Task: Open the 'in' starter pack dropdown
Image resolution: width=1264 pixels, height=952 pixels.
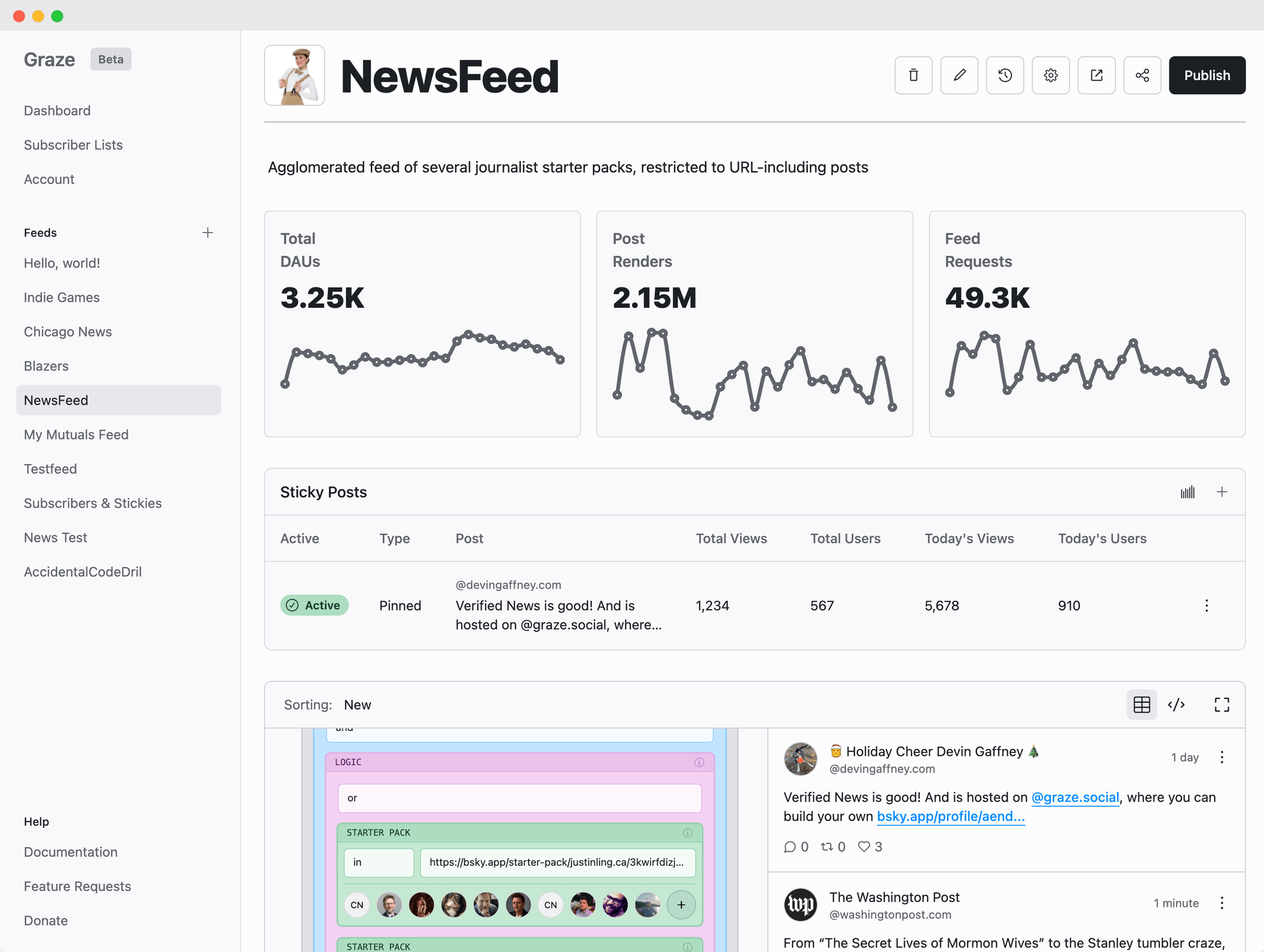Action: point(379,863)
